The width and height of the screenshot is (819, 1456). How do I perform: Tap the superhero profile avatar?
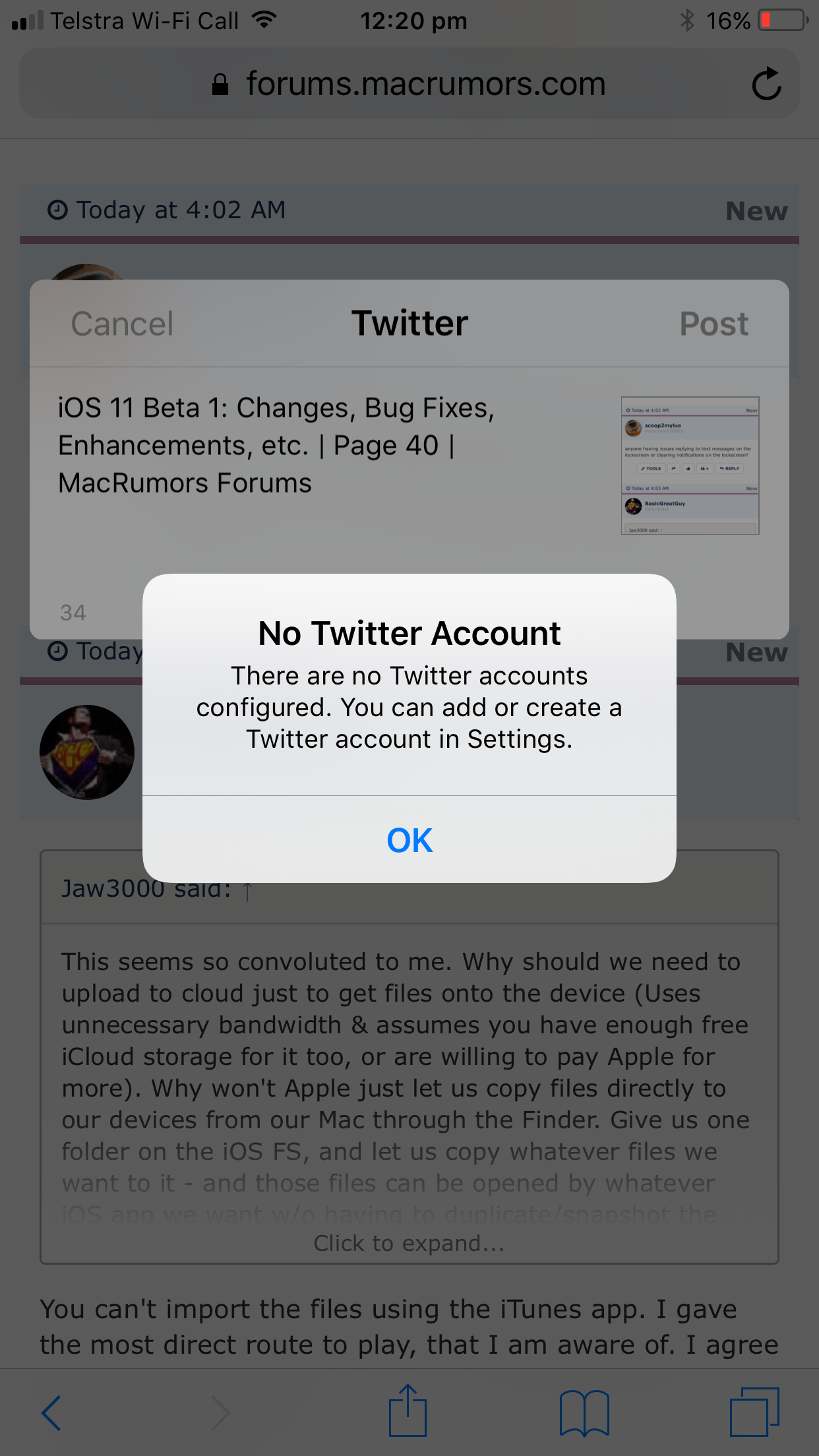coord(87,752)
